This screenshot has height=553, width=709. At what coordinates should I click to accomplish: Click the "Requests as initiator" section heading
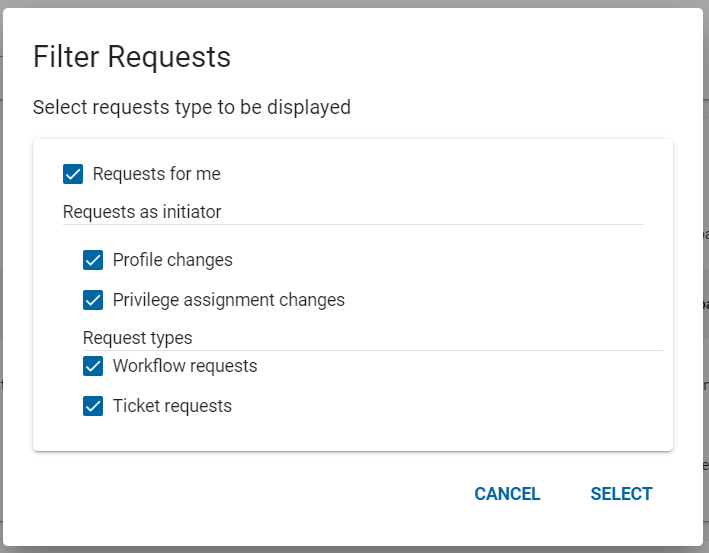142,211
